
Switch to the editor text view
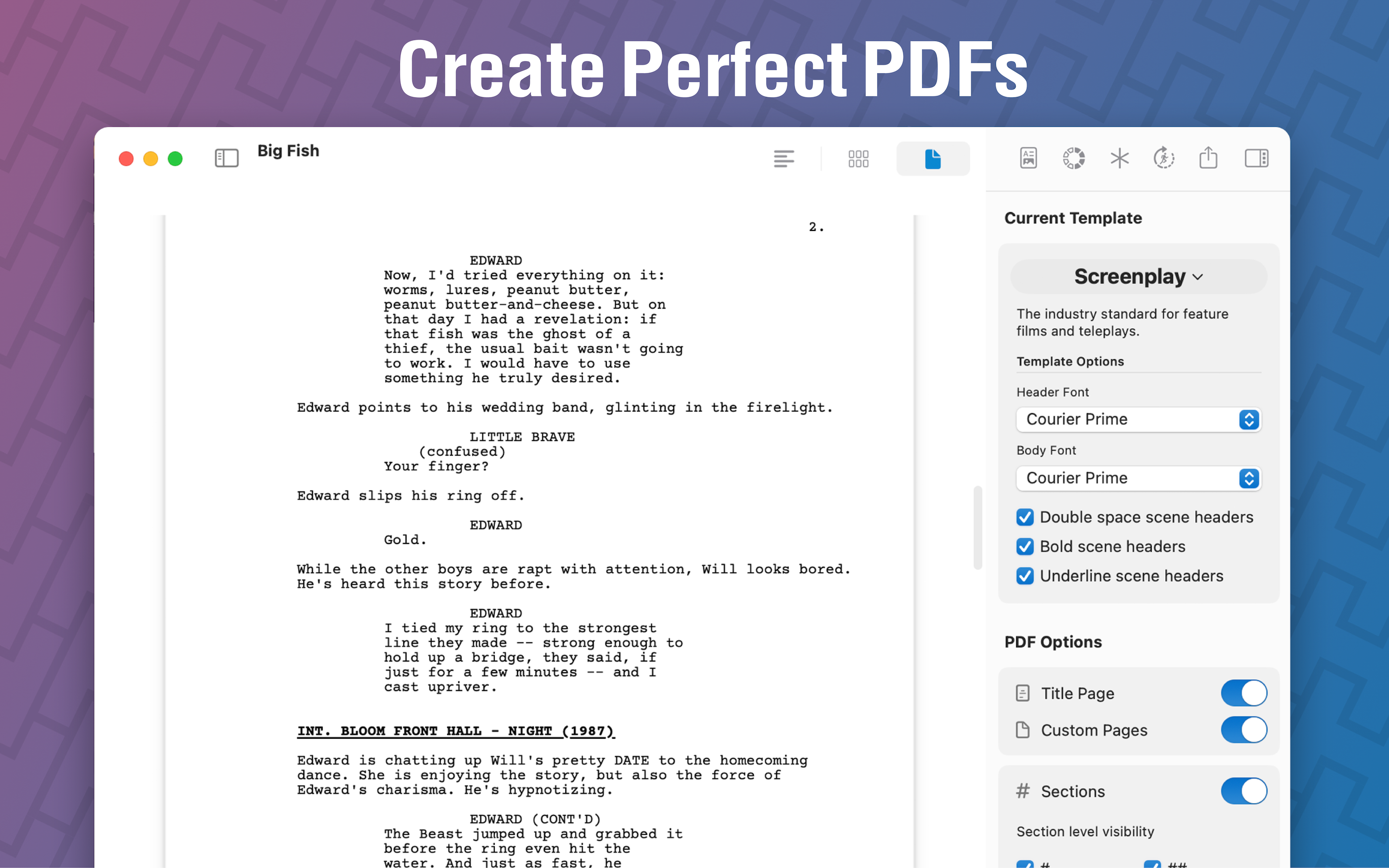783,159
